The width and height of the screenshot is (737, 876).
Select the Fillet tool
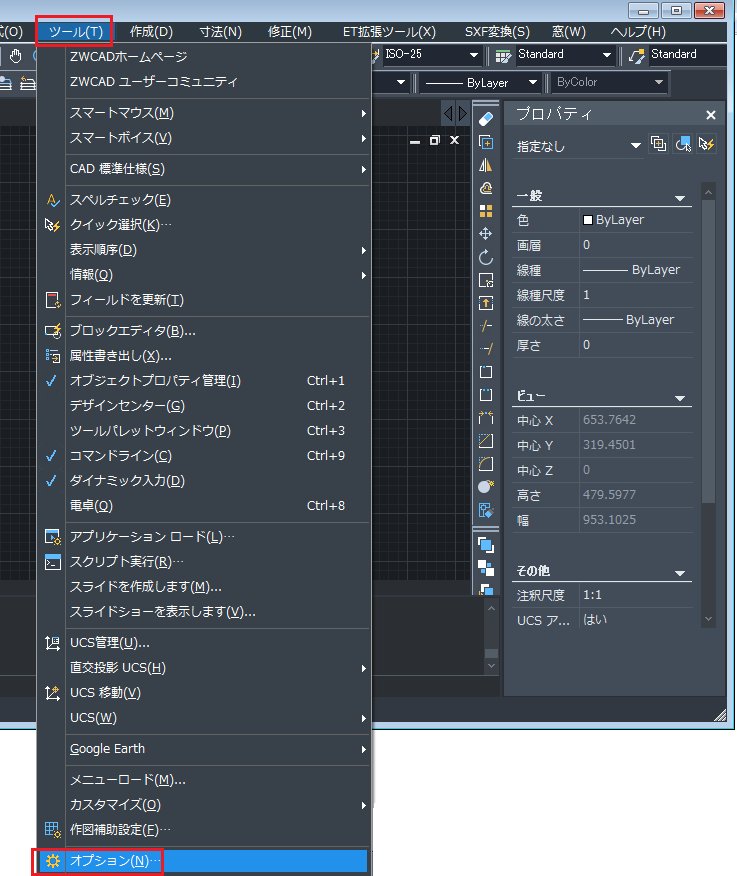click(x=486, y=464)
